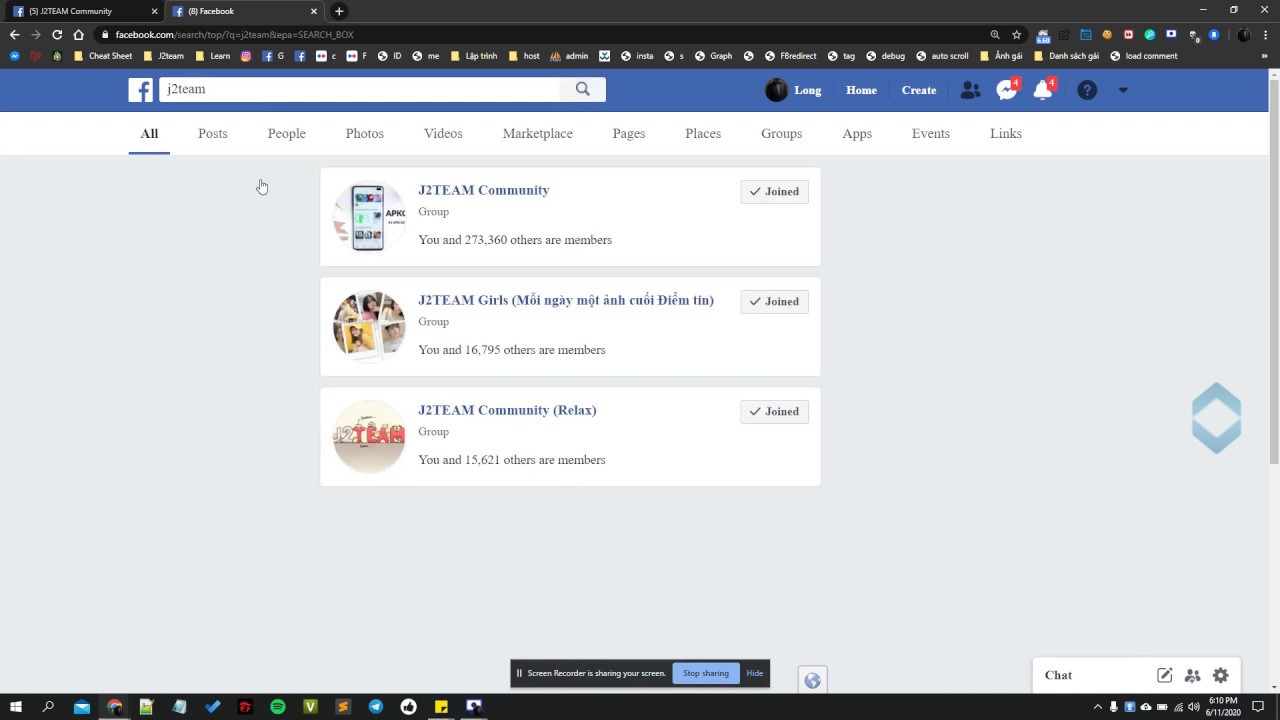Open Long's profile
1280x720 pixels.
click(794, 90)
